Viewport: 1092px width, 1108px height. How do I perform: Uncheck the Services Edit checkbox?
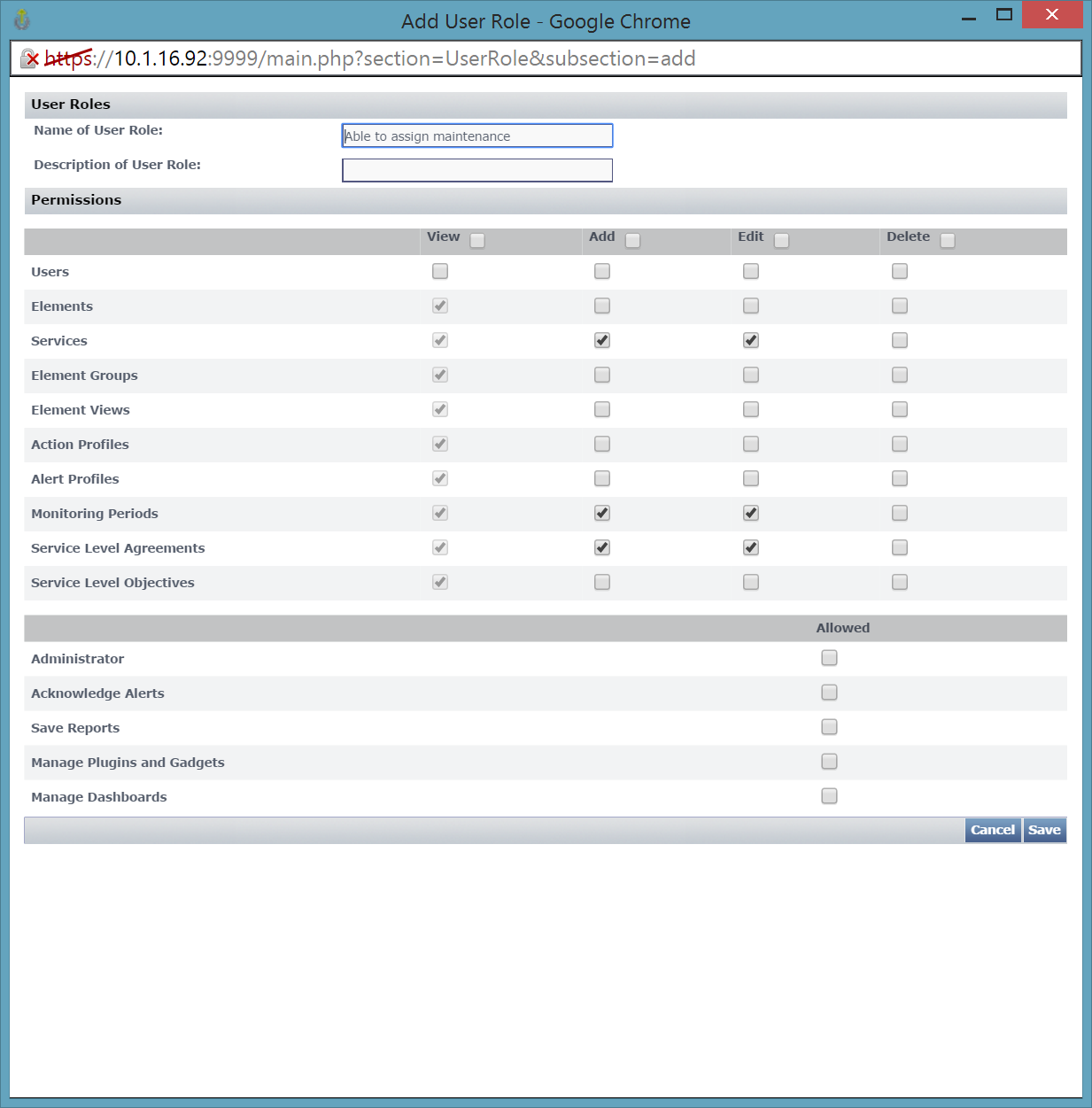(x=751, y=340)
